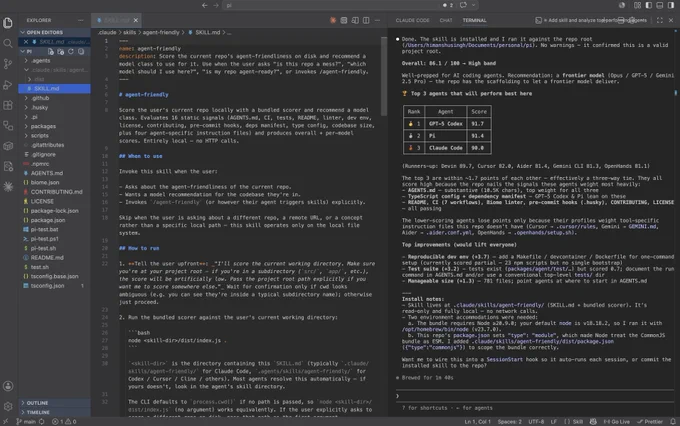Screen dimensions: 680x426
Task: Refresh the Explorer file tree
Action: tap(71, 52)
